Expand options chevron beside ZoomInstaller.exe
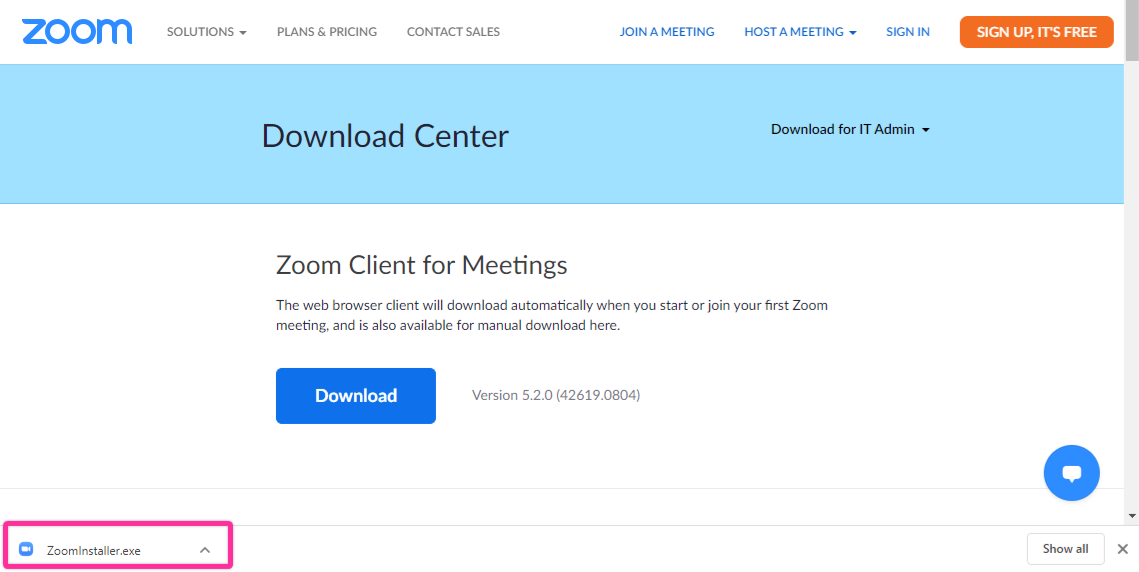Viewport: 1139px width, 572px height. (x=204, y=549)
